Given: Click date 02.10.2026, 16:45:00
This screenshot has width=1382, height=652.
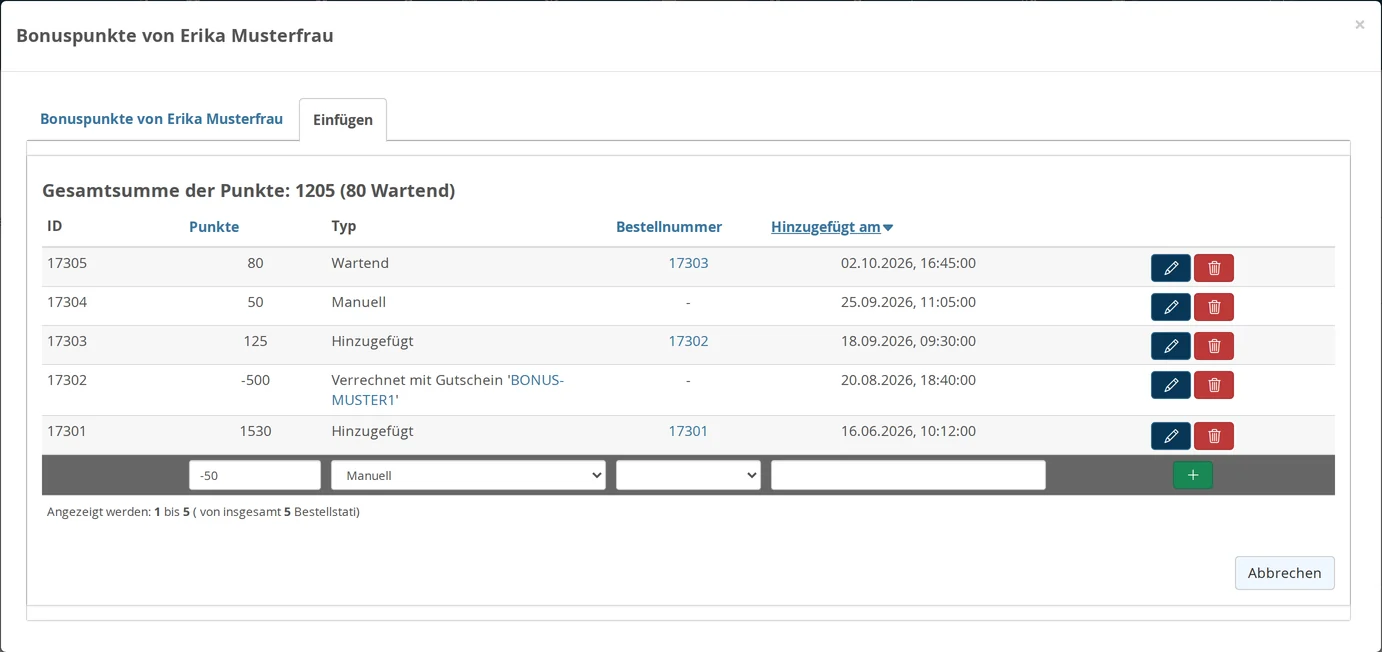Looking at the screenshot, I should pos(908,263).
